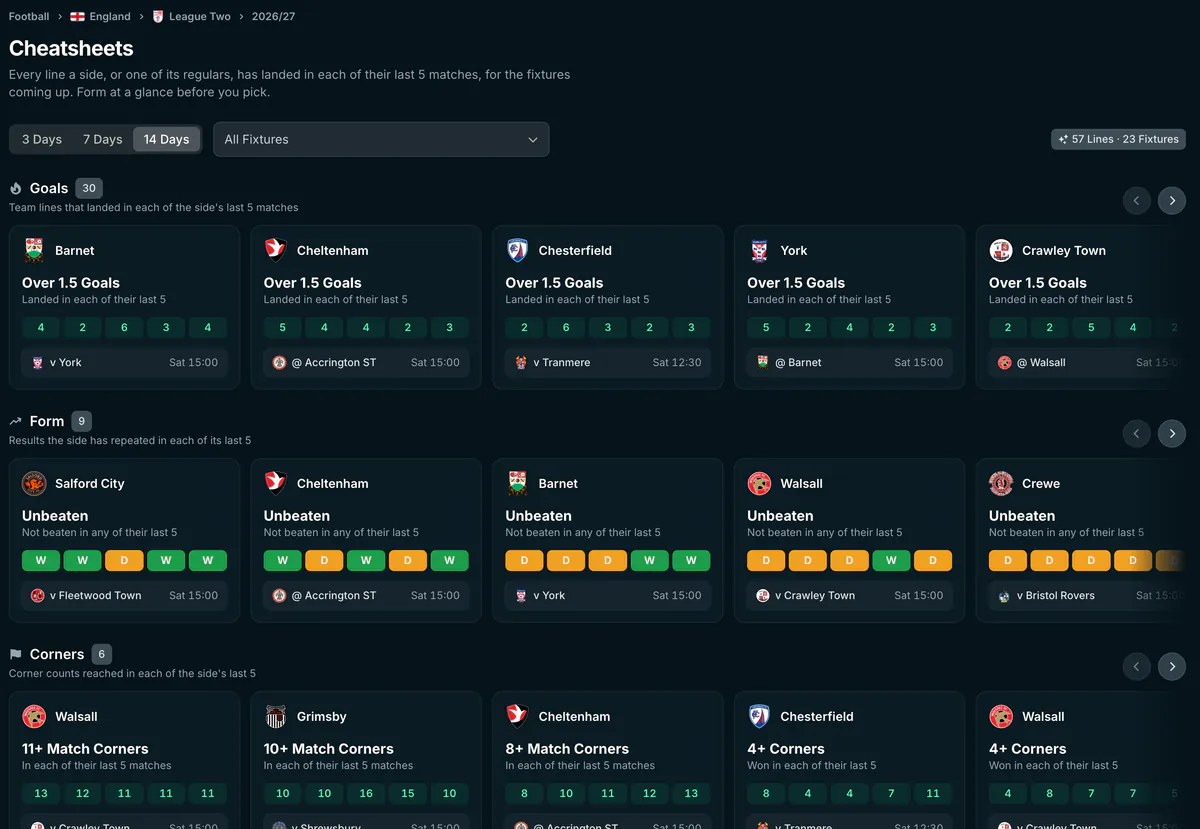Viewport: 1200px width, 829px height.
Task: Click the England flag icon in breadcrumb
Action: (x=77, y=17)
